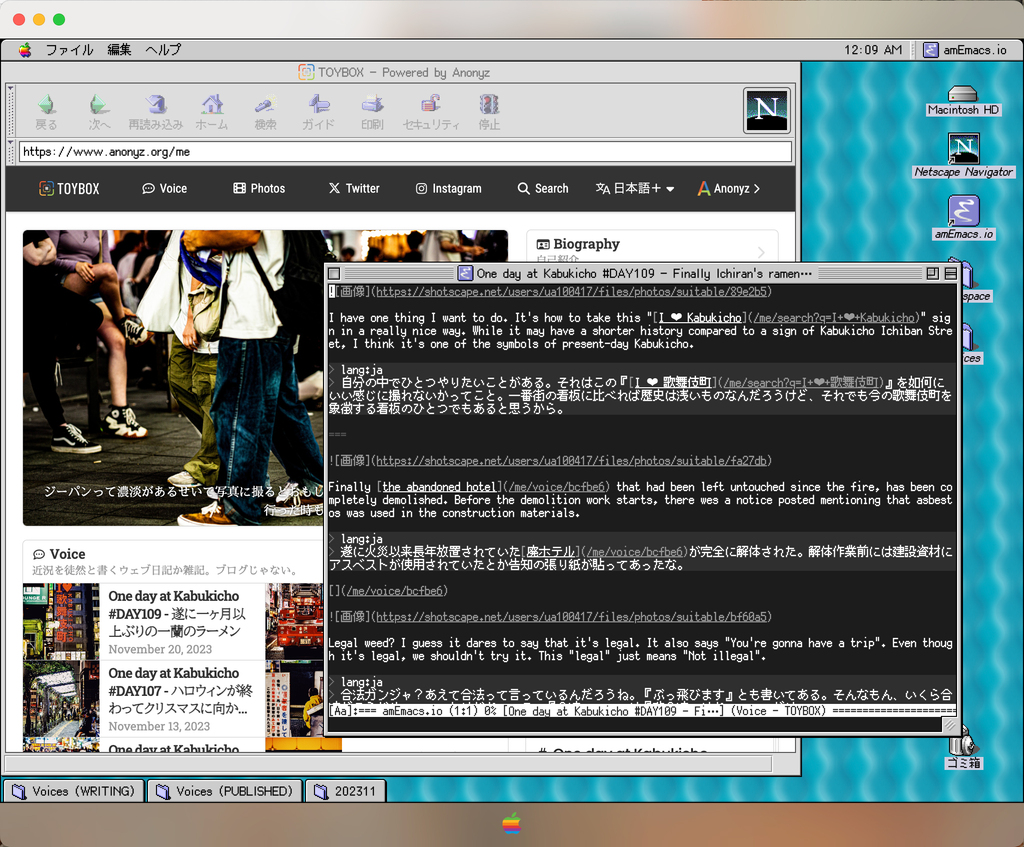Click the amEmacs.io application menu icon
The image size is (1024, 847).
pos(931,50)
